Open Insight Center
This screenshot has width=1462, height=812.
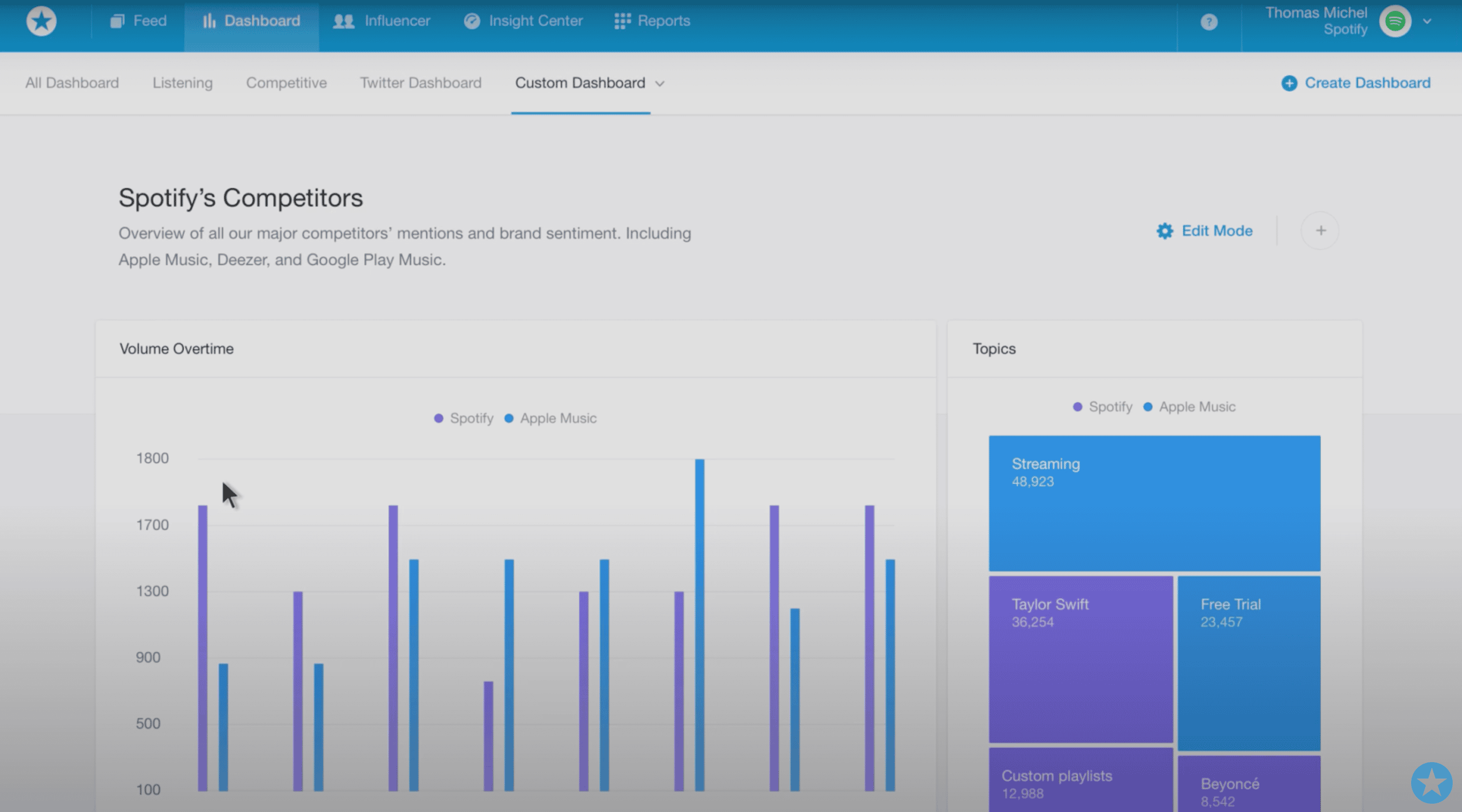(x=523, y=21)
